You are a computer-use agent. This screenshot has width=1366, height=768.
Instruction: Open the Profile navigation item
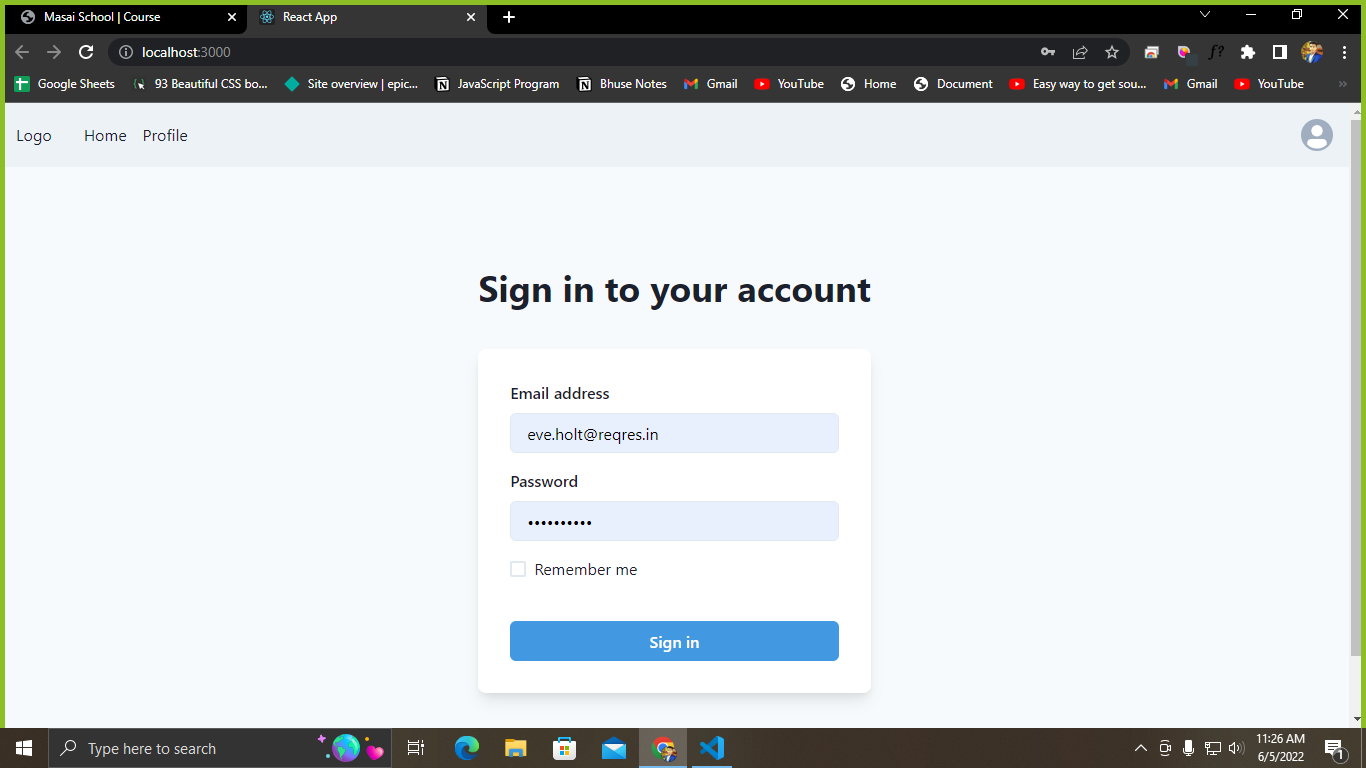click(x=165, y=135)
